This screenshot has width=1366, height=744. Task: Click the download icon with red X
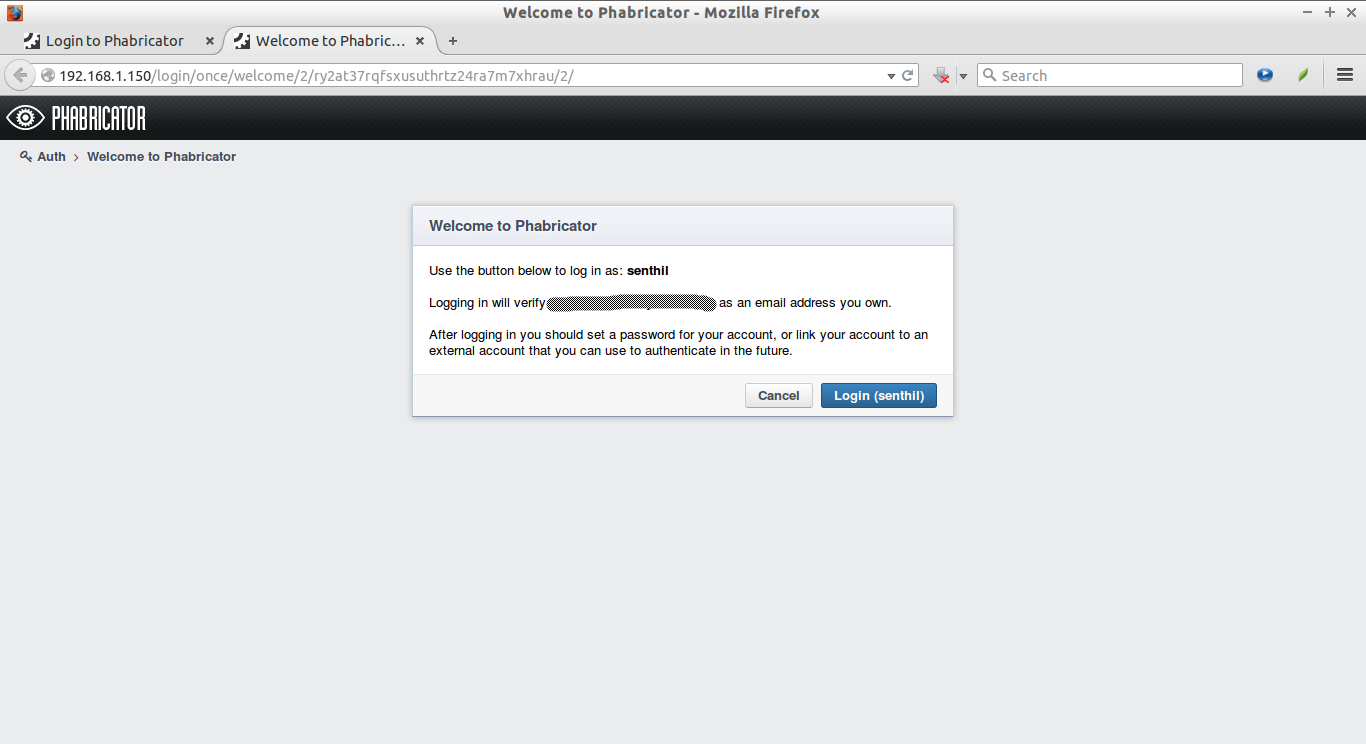pyautogui.click(x=941, y=75)
